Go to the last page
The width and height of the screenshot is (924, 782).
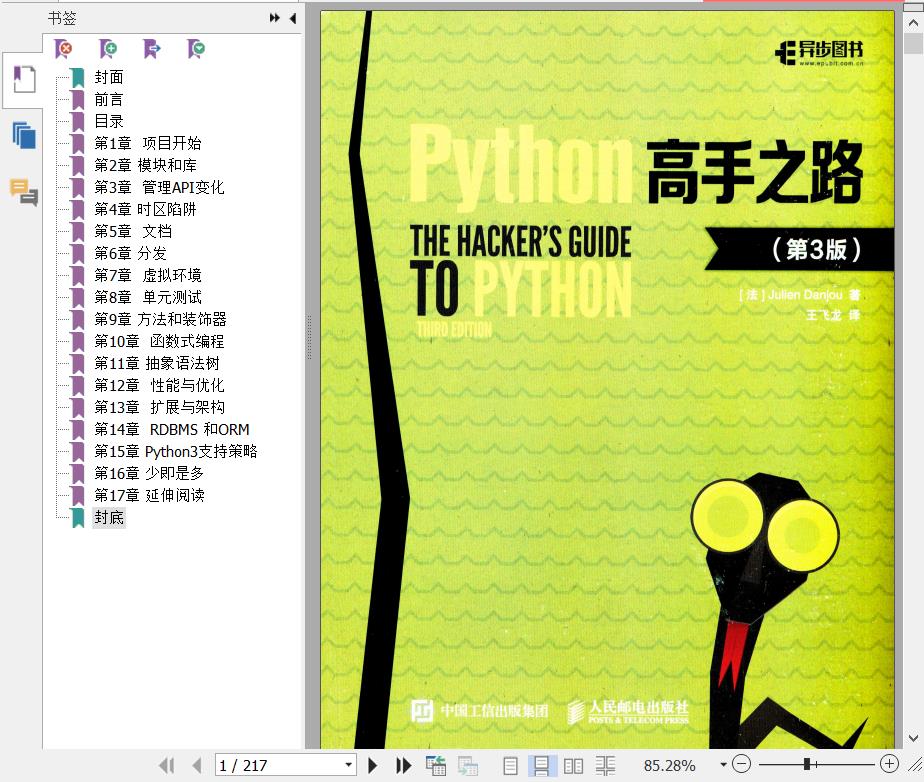[x=404, y=765]
